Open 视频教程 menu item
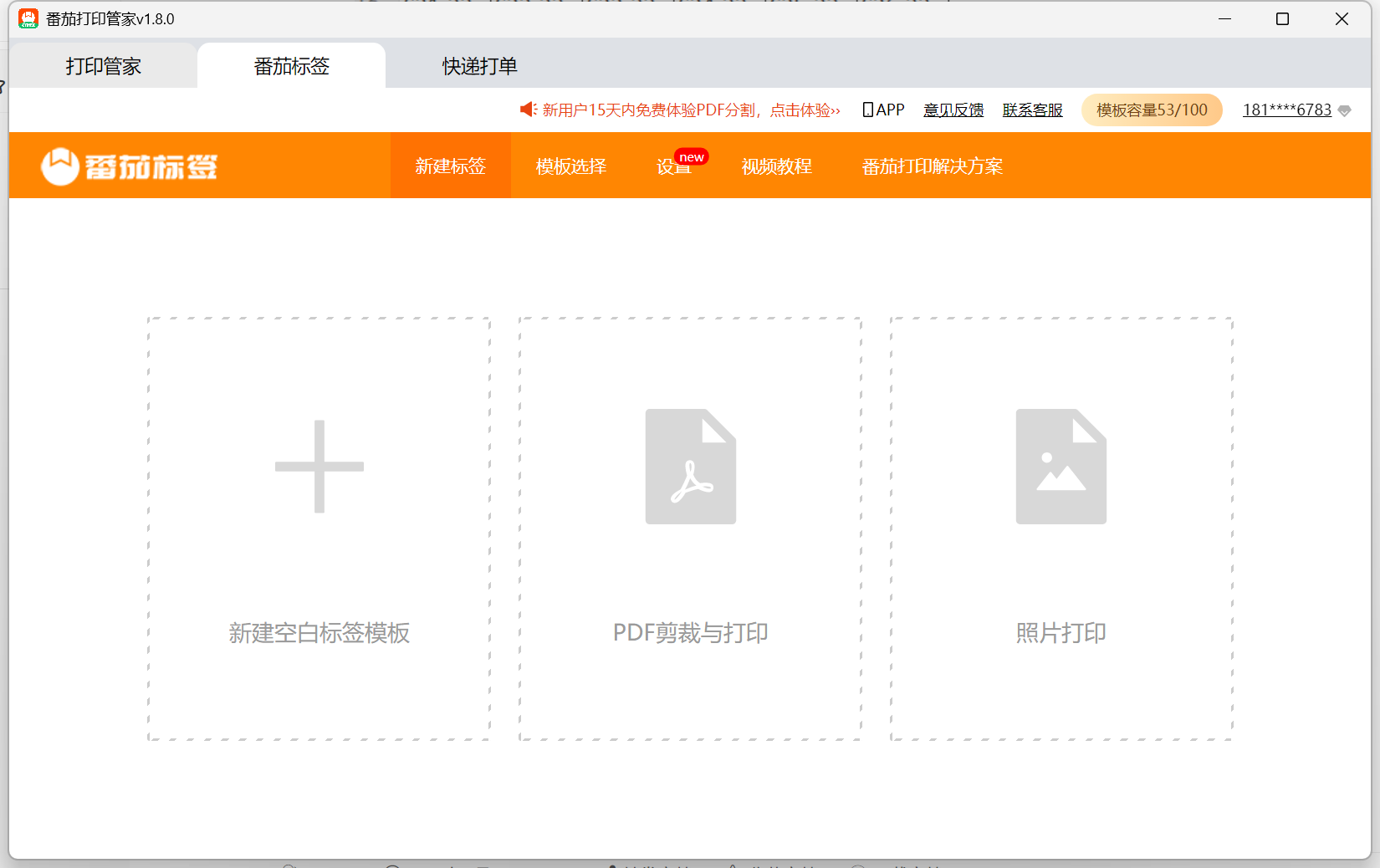The width and height of the screenshot is (1380, 868). click(x=777, y=166)
